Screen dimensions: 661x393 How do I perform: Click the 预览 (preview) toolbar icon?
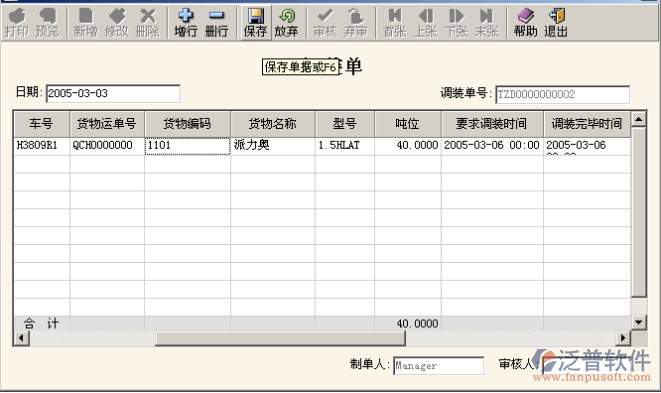coord(47,23)
